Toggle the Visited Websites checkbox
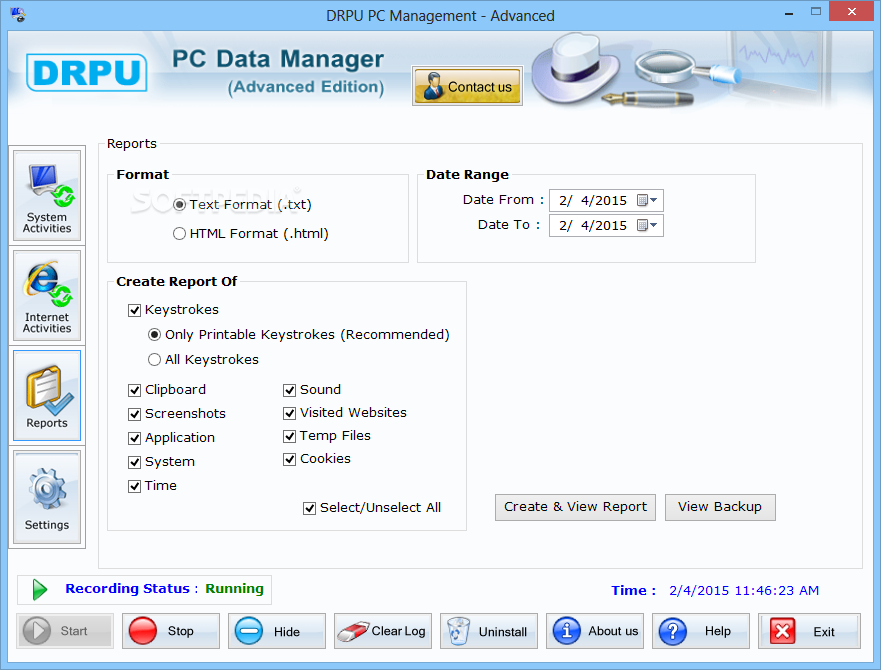Viewport: 881px width, 670px height. click(289, 413)
